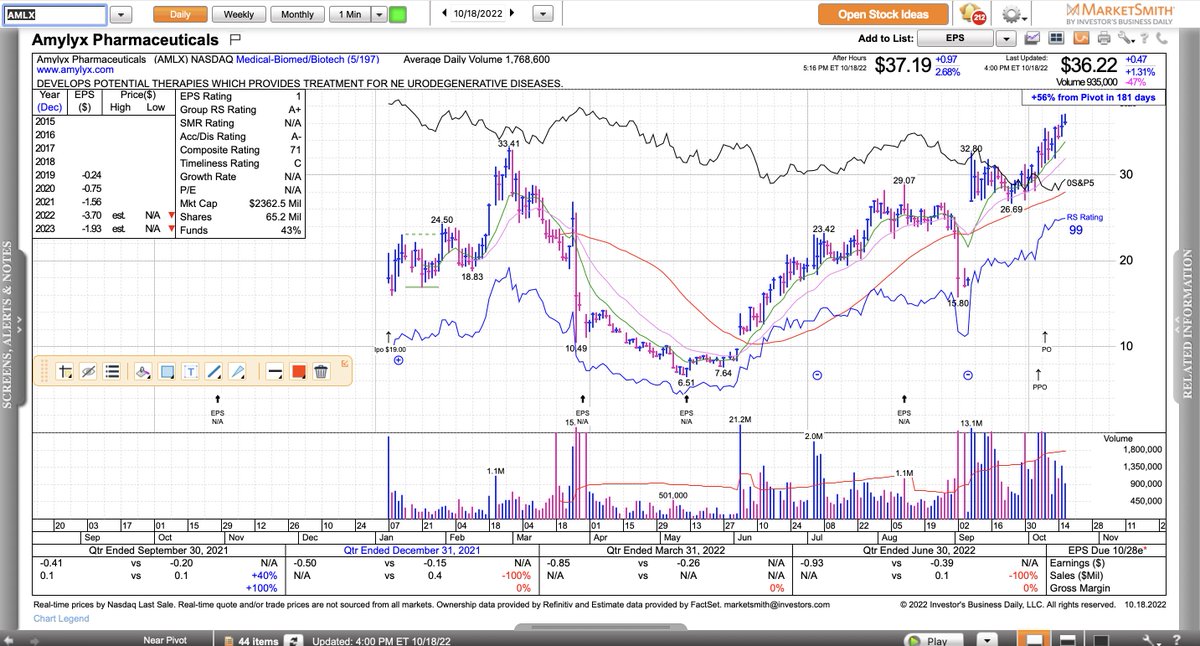Click the plus circle marker under IPO

click(398, 360)
